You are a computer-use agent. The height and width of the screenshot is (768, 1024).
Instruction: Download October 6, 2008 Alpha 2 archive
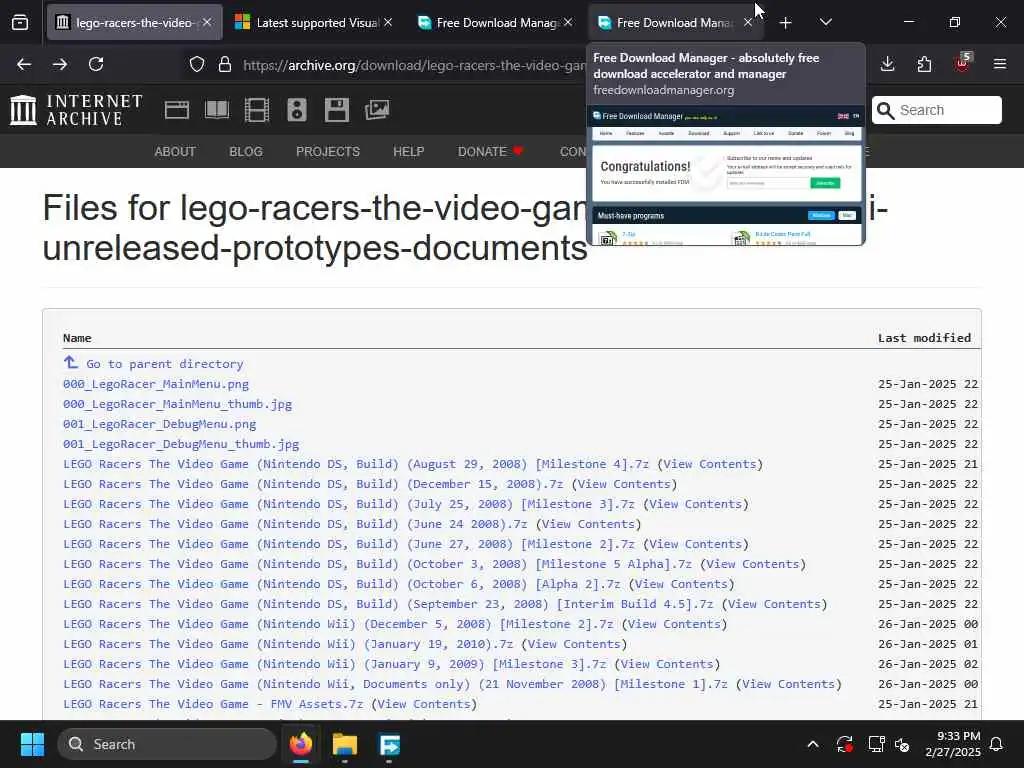(x=342, y=584)
